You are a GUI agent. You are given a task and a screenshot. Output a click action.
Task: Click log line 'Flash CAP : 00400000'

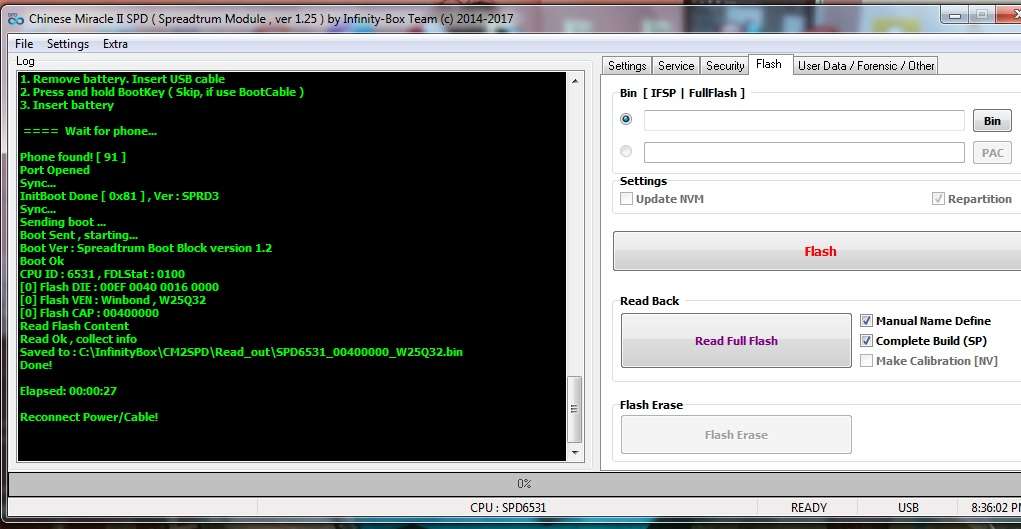[x=89, y=313]
